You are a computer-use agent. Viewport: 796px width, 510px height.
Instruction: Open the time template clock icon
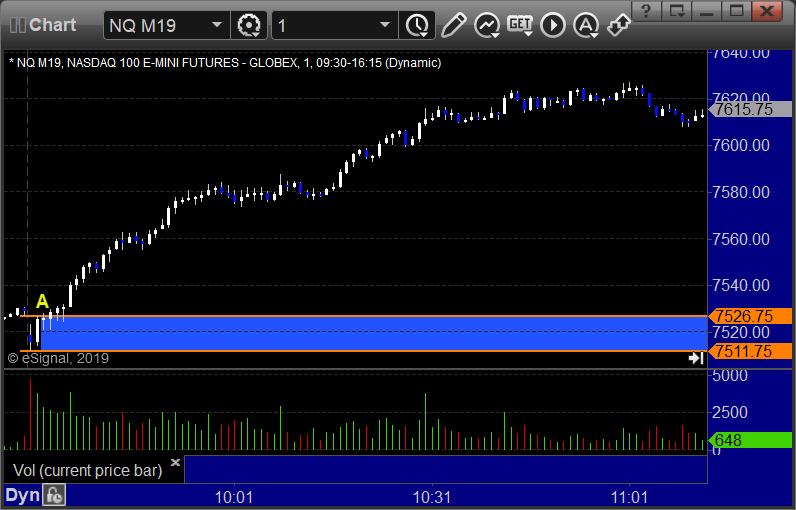417,25
